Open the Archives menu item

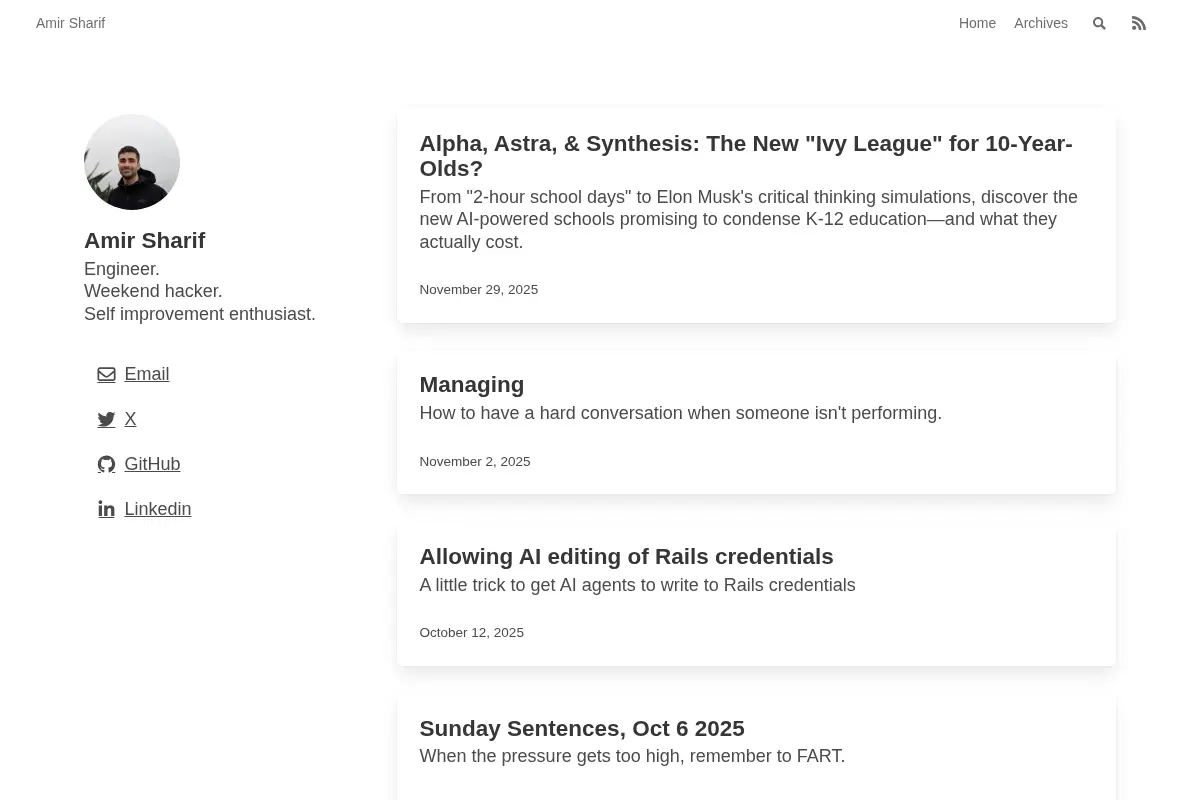(x=1041, y=23)
